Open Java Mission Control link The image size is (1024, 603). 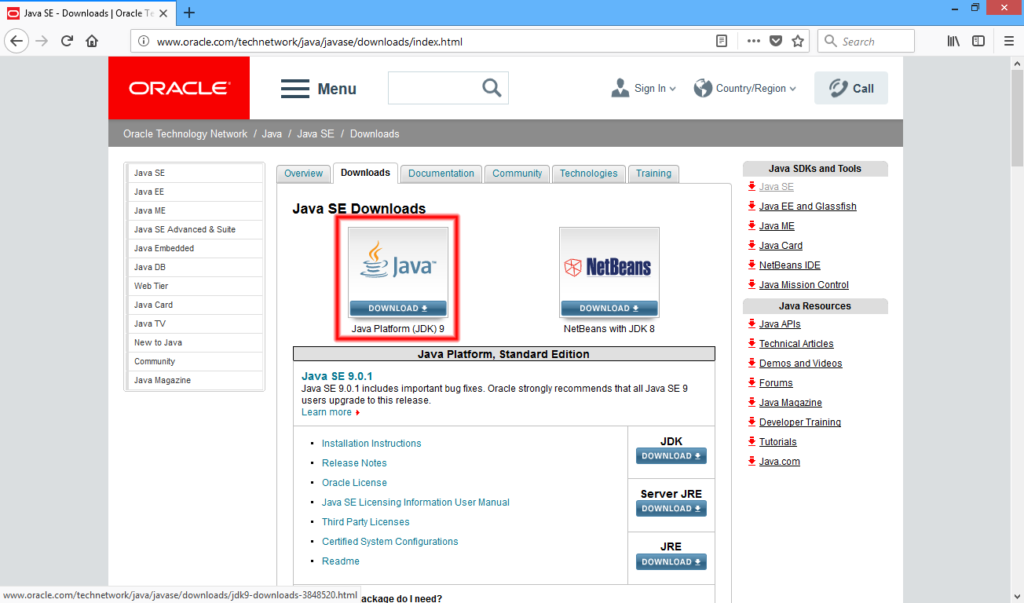[x=803, y=285]
